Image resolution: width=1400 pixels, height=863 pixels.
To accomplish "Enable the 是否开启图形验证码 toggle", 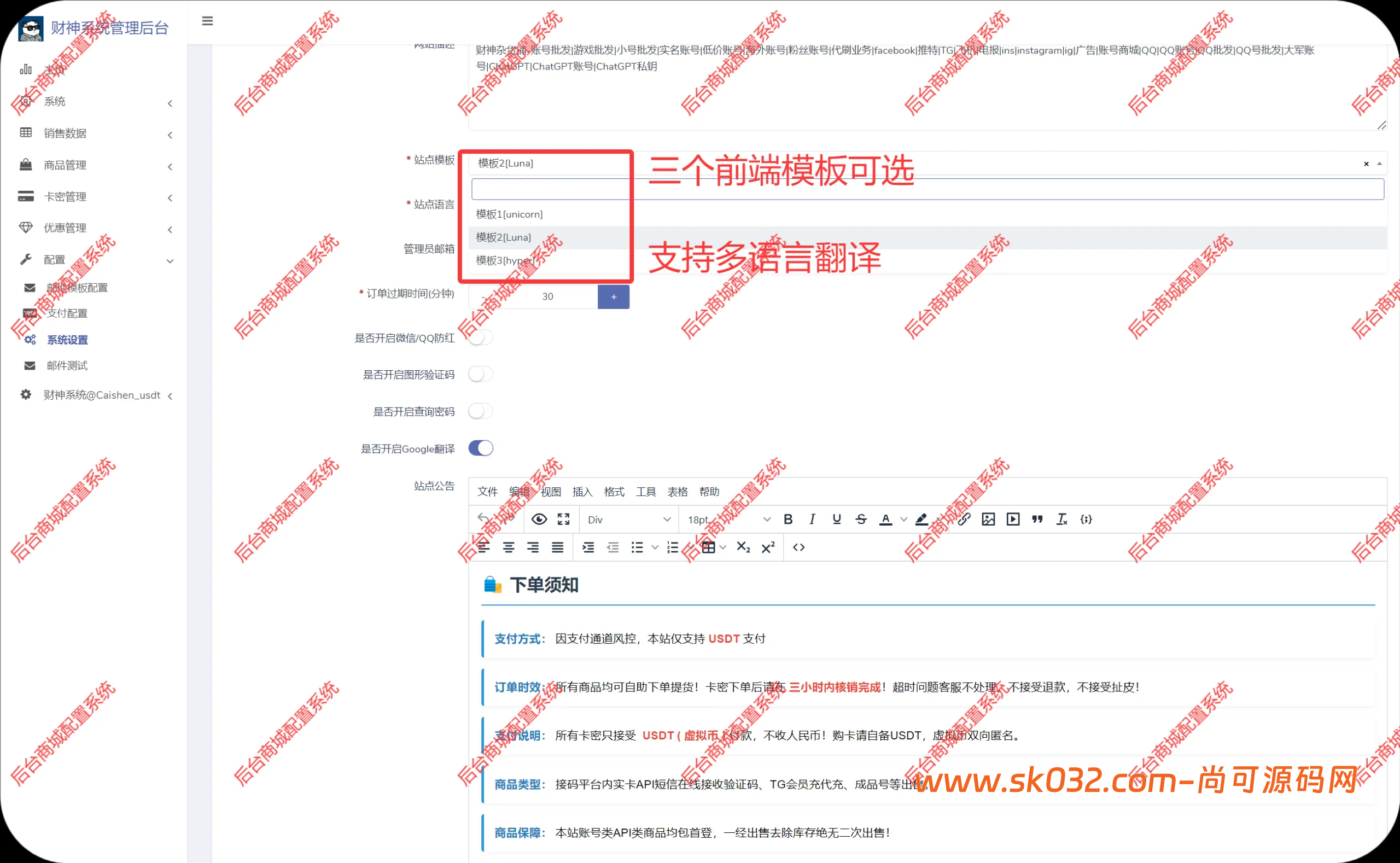I will tap(480, 374).
